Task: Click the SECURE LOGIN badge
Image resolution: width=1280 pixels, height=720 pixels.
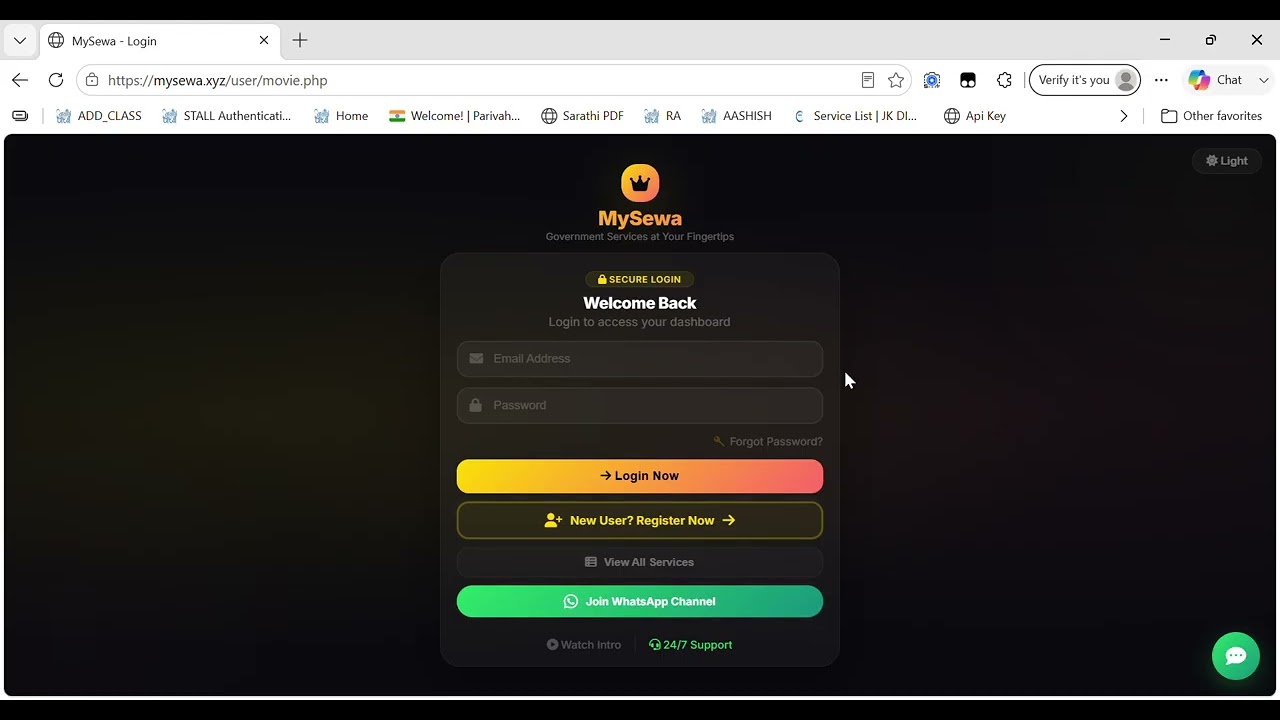Action: tap(640, 280)
